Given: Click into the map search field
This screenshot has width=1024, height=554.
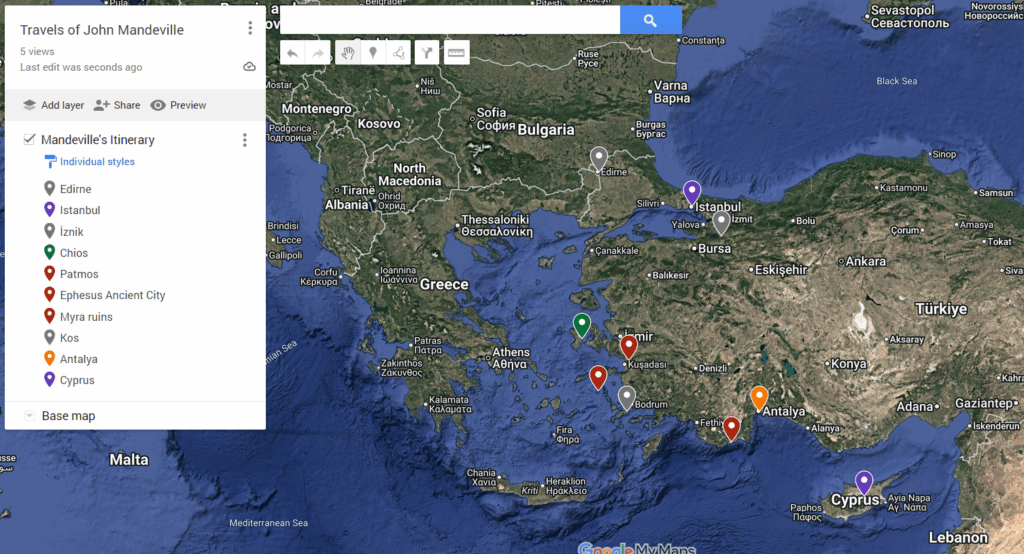Looking at the screenshot, I should coord(450,20).
